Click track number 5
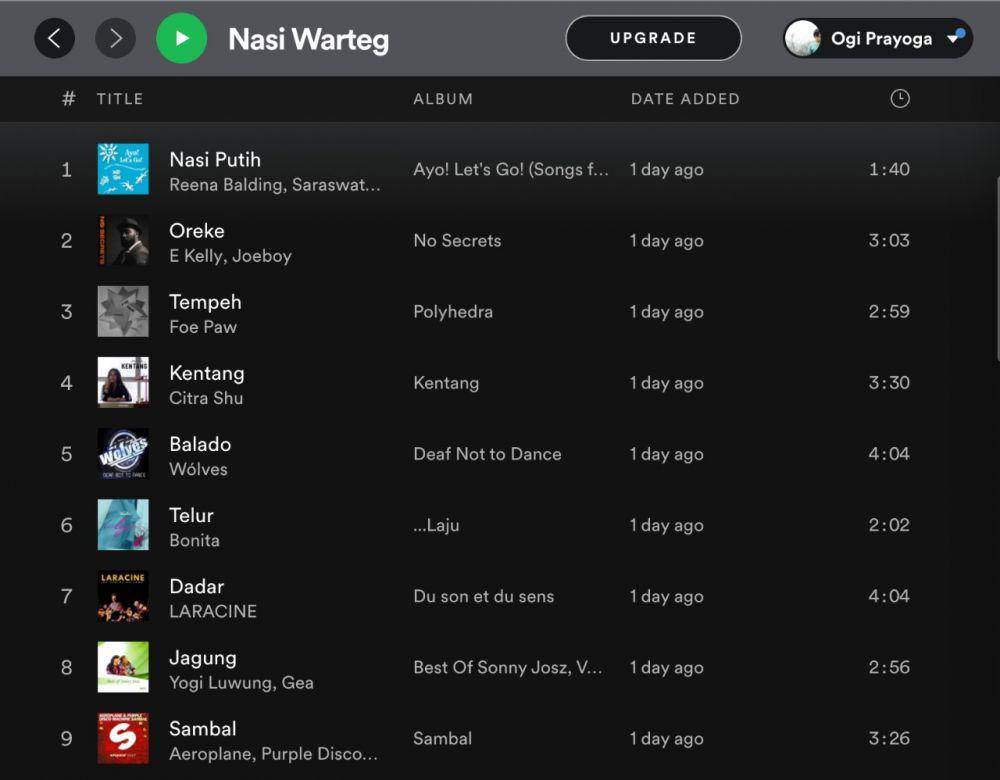The width and height of the screenshot is (1000, 780). click(x=66, y=454)
